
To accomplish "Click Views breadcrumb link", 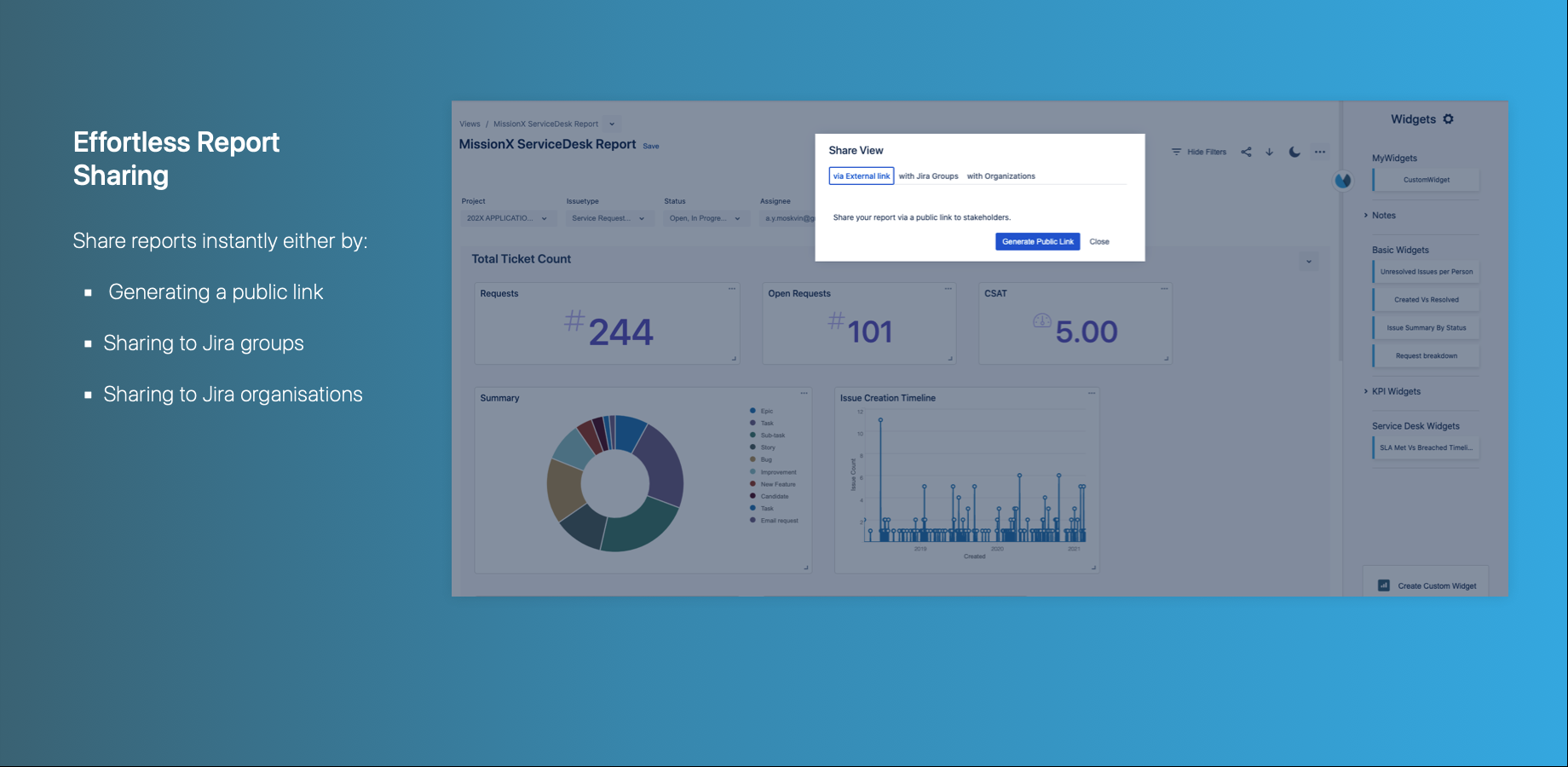I will 470,124.
